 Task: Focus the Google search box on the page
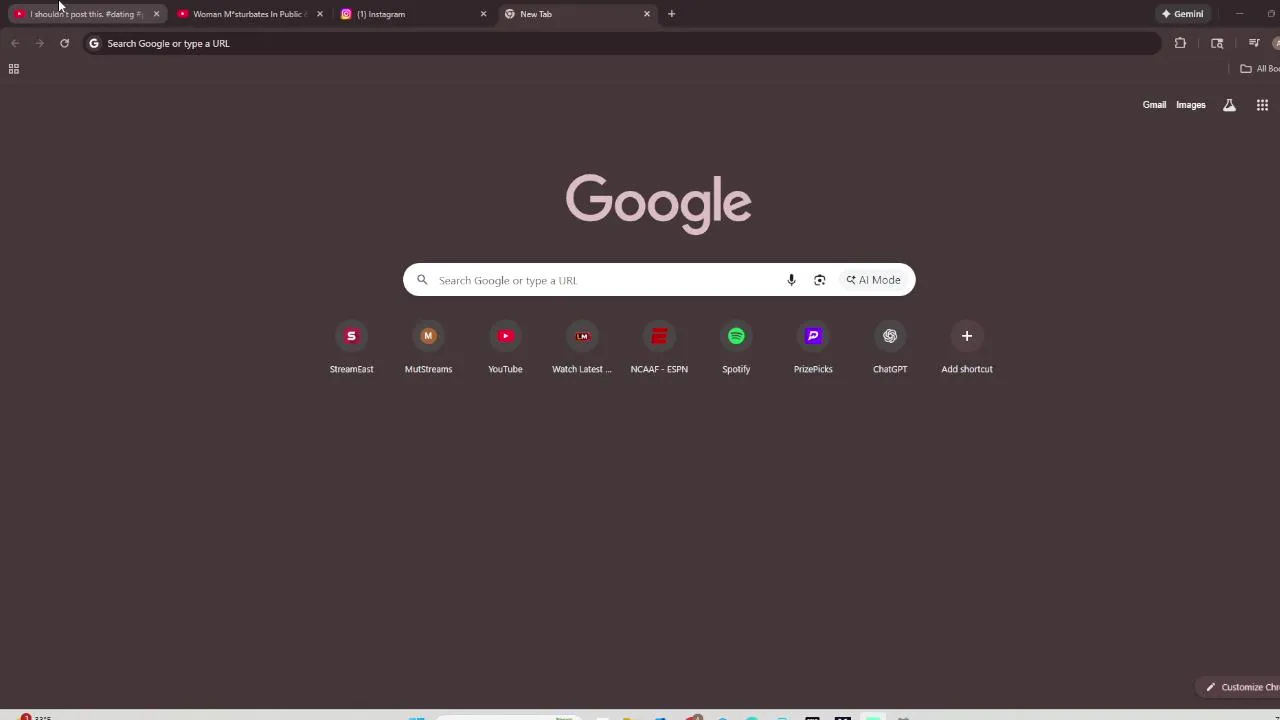click(x=659, y=280)
